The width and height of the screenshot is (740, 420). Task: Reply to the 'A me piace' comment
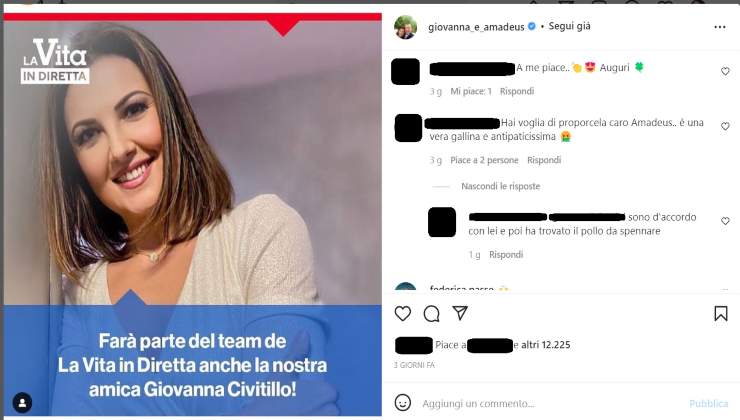(517, 91)
